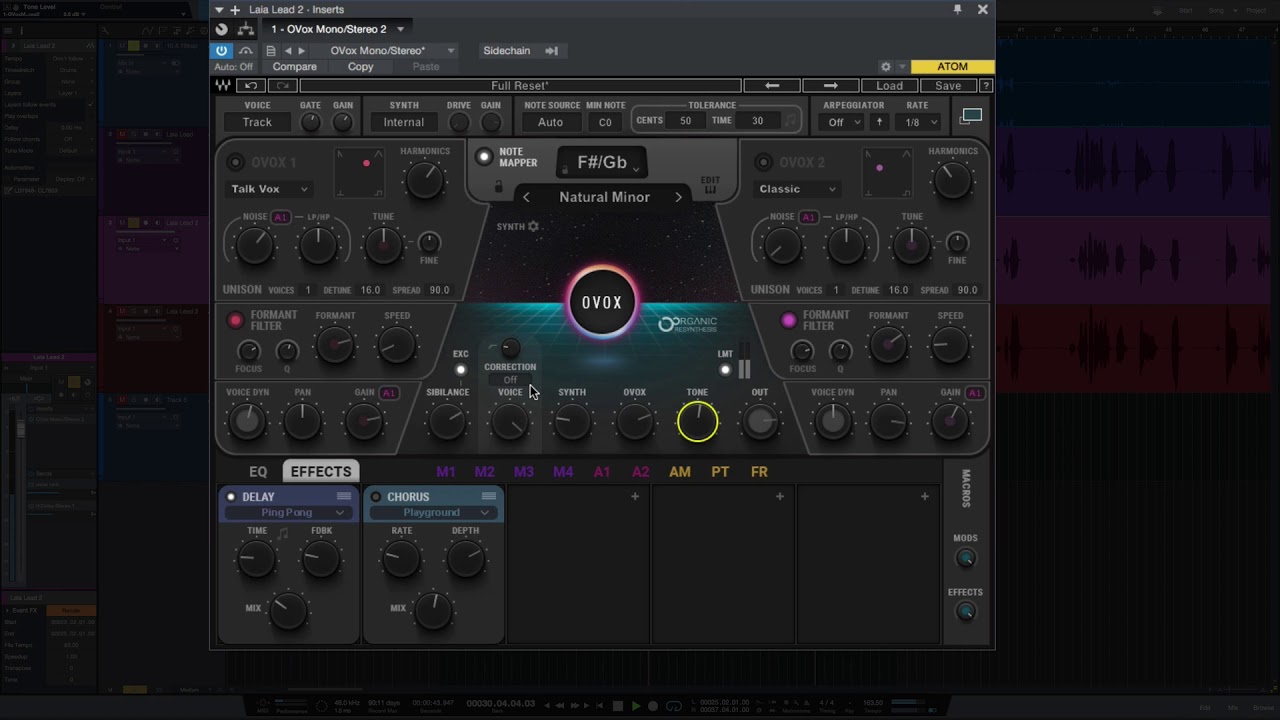Toggle OVOX 1 power on
The width and height of the screenshot is (1280, 720).
click(x=236, y=162)
